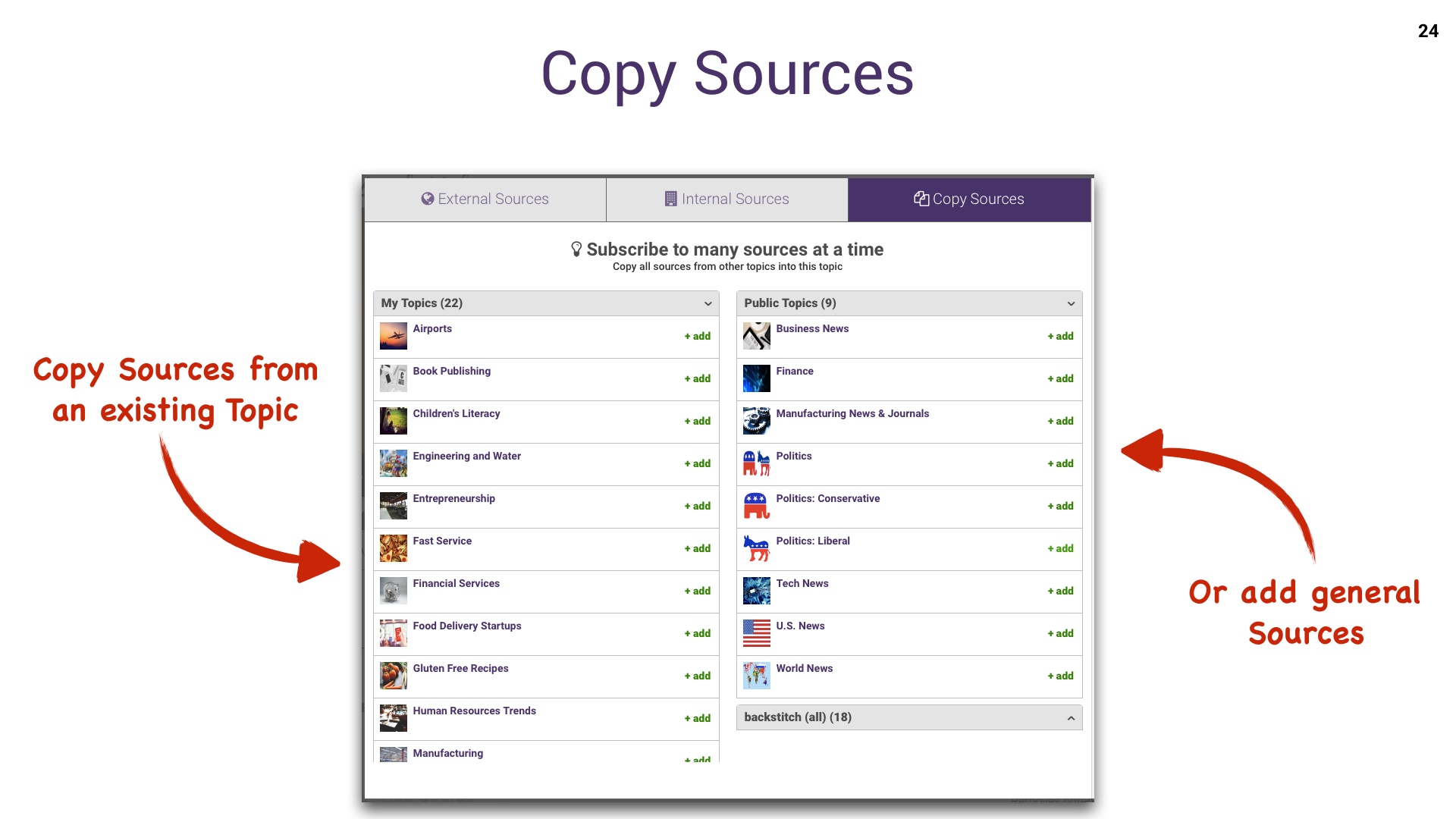Toggle subscription for Gluten Free Recipes topic

click(697, 676)
